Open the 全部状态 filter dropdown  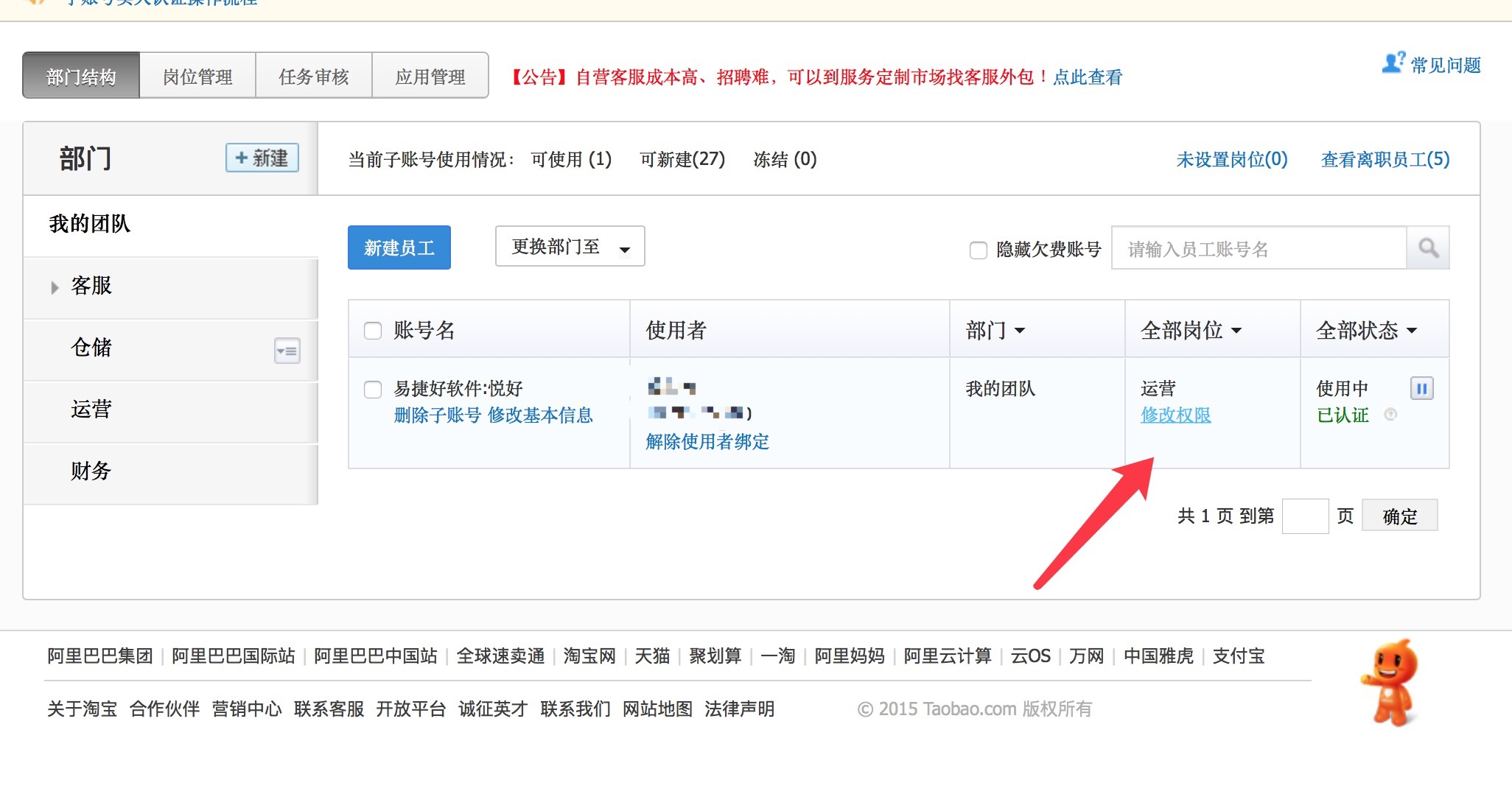click(1366, 331)
